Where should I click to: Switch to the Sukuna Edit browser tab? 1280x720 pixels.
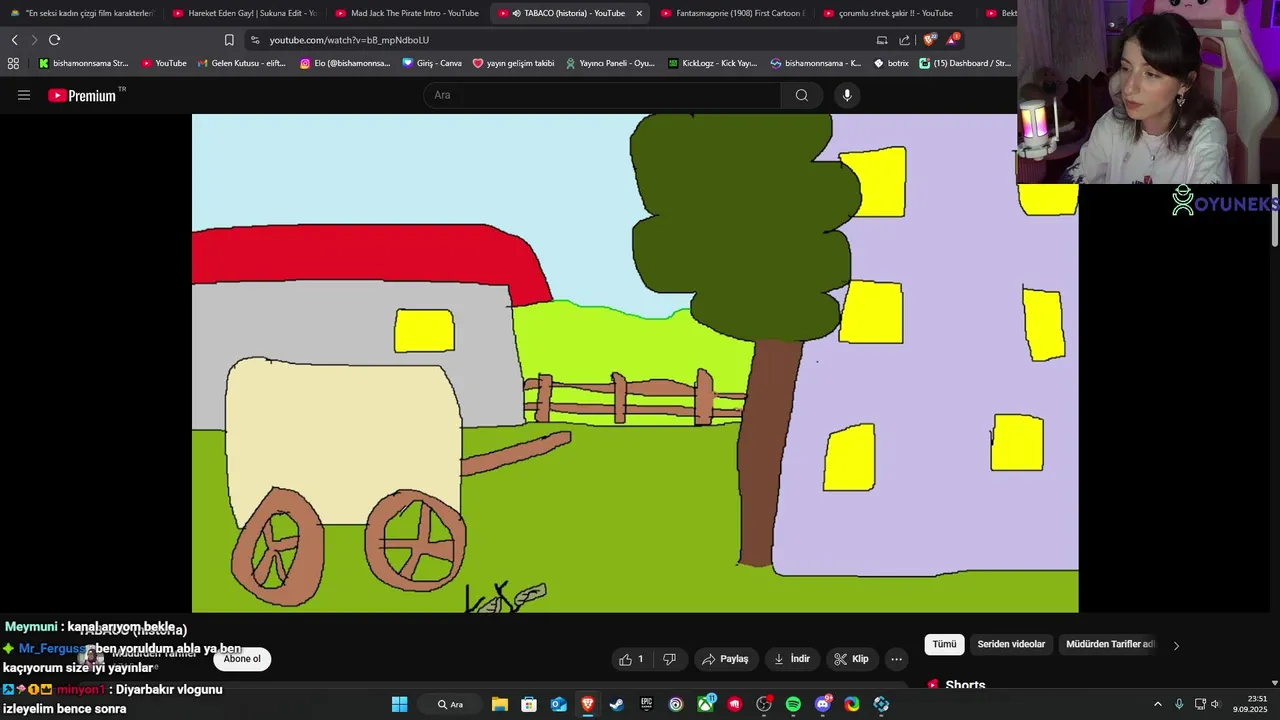[244, 13]
